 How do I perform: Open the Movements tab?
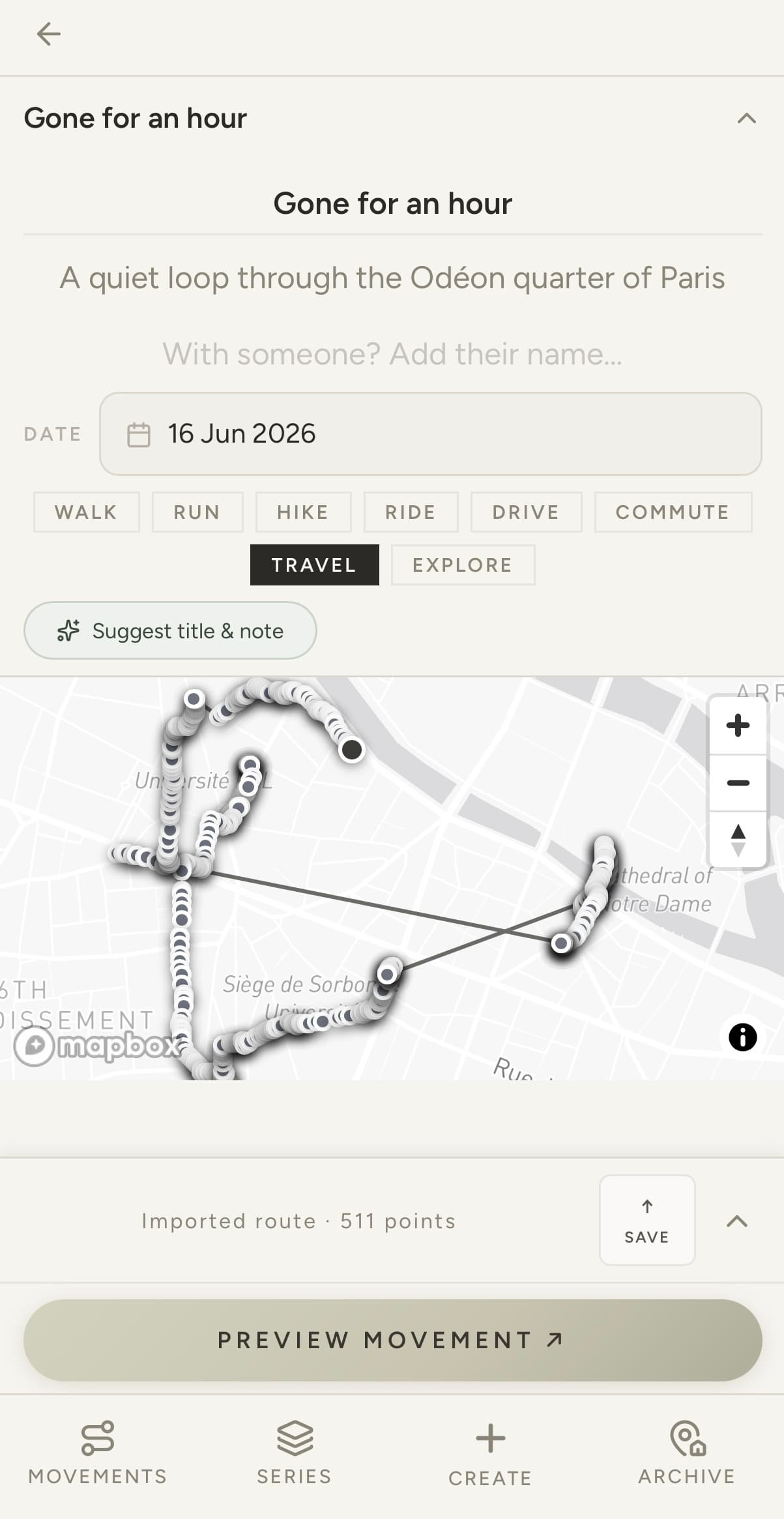click(x=98, y=1453)
